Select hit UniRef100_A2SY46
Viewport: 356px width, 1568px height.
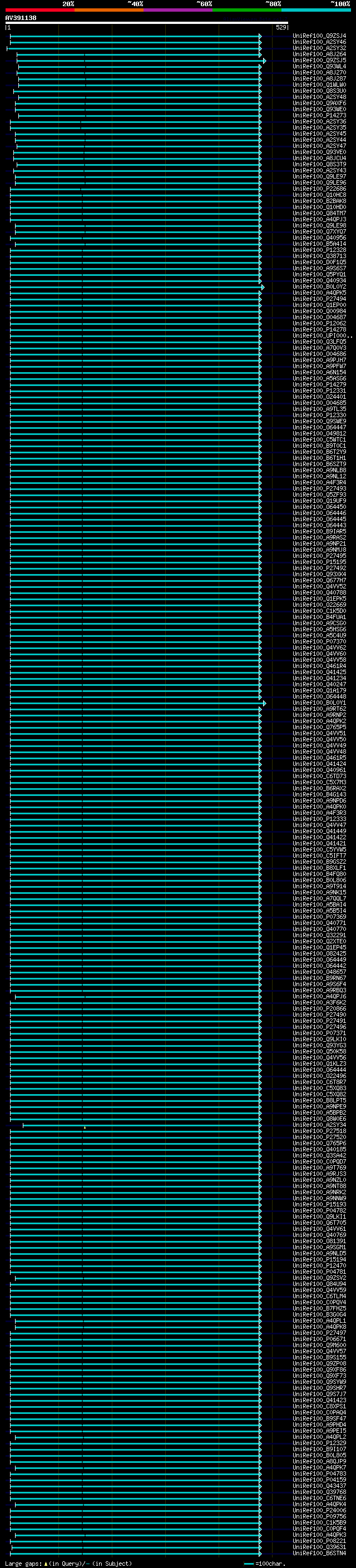point(319,42)
